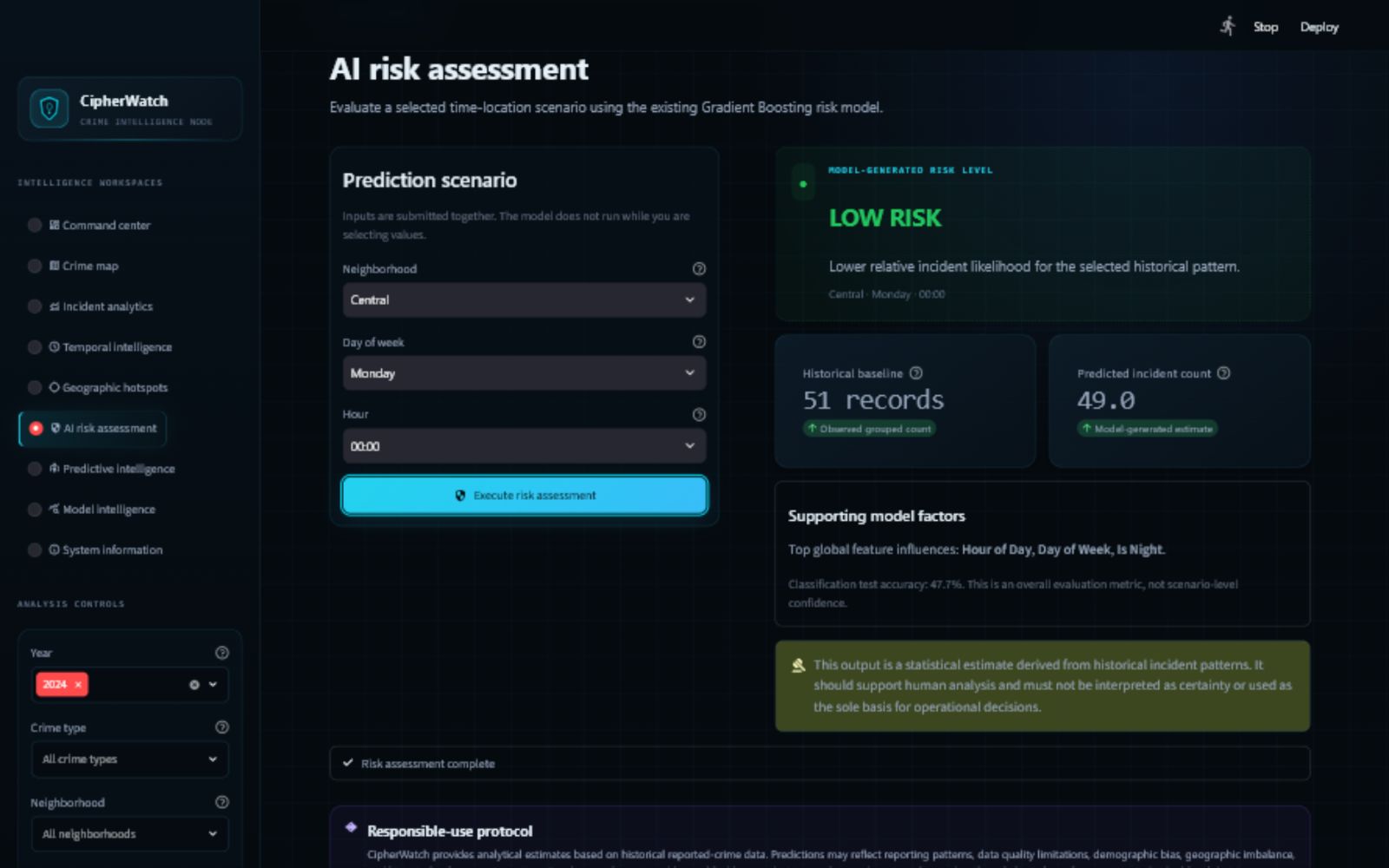Click the diamond icon beside Responsible-use protocol
This screenshot has height=868, width=1389.
tap(351, 827)
